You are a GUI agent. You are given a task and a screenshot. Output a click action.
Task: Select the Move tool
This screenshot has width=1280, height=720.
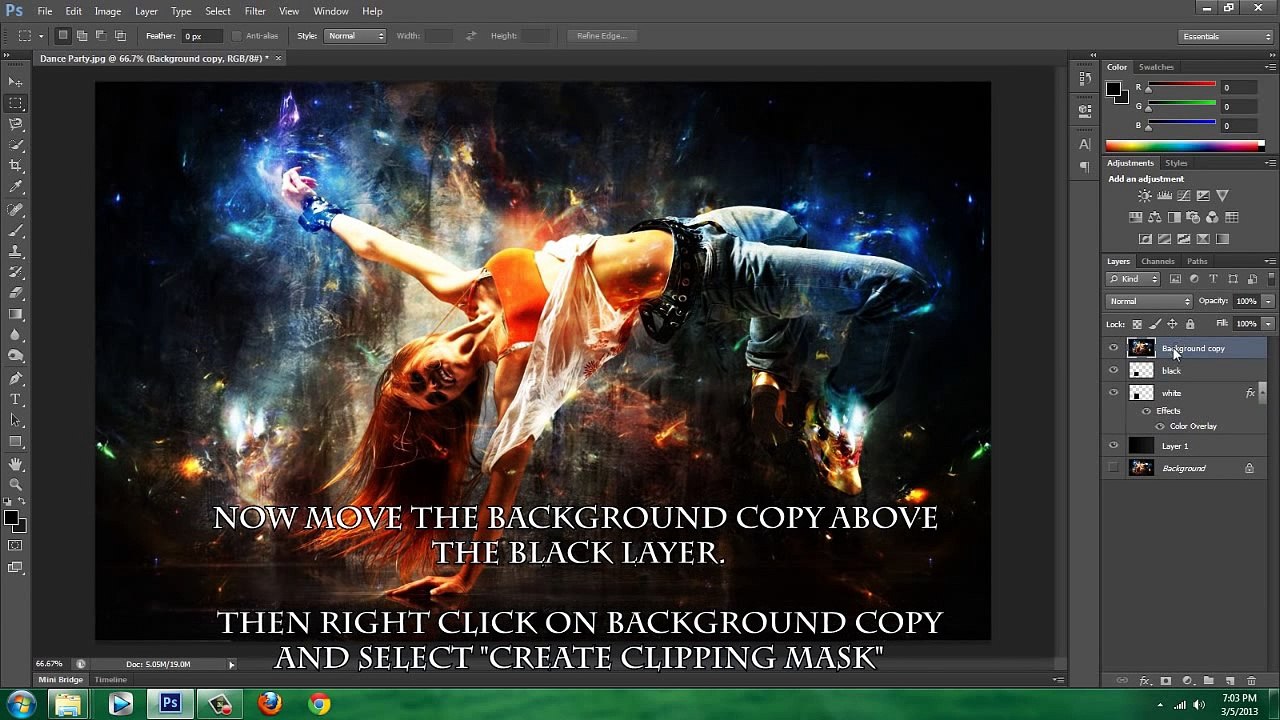point(16,82)
